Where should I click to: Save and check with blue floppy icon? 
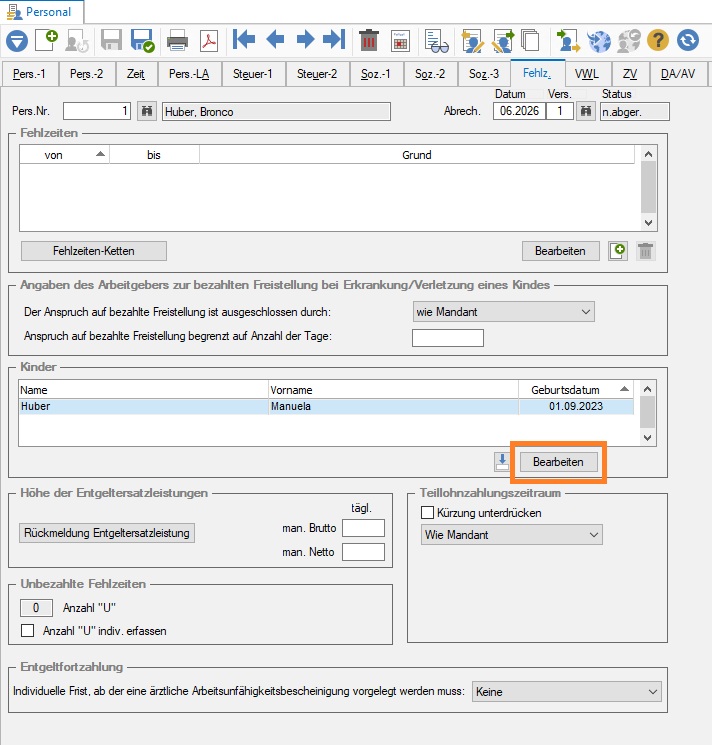[x=142, y=40]
